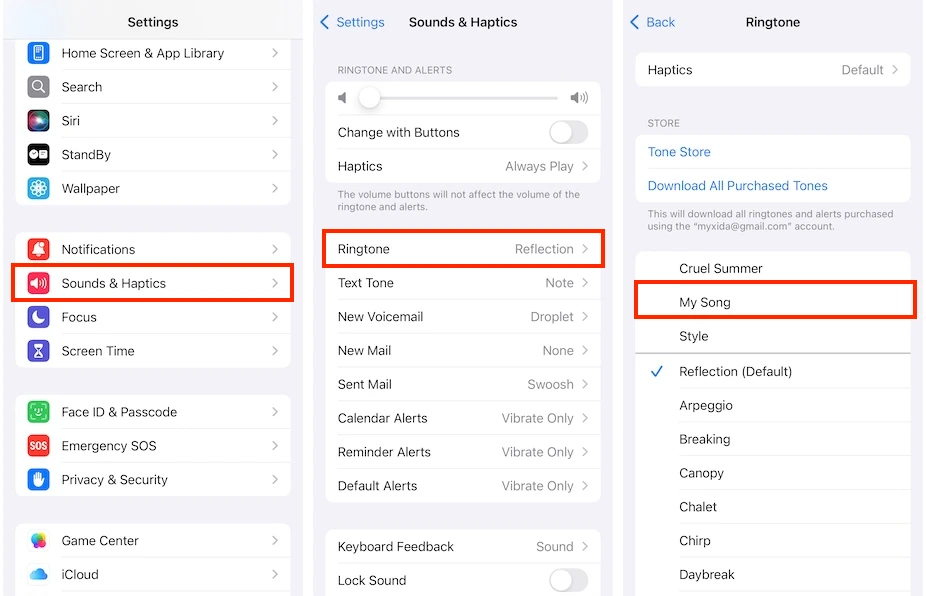
Task: Select the Emergency SOS icon
Action: point(37,445)
